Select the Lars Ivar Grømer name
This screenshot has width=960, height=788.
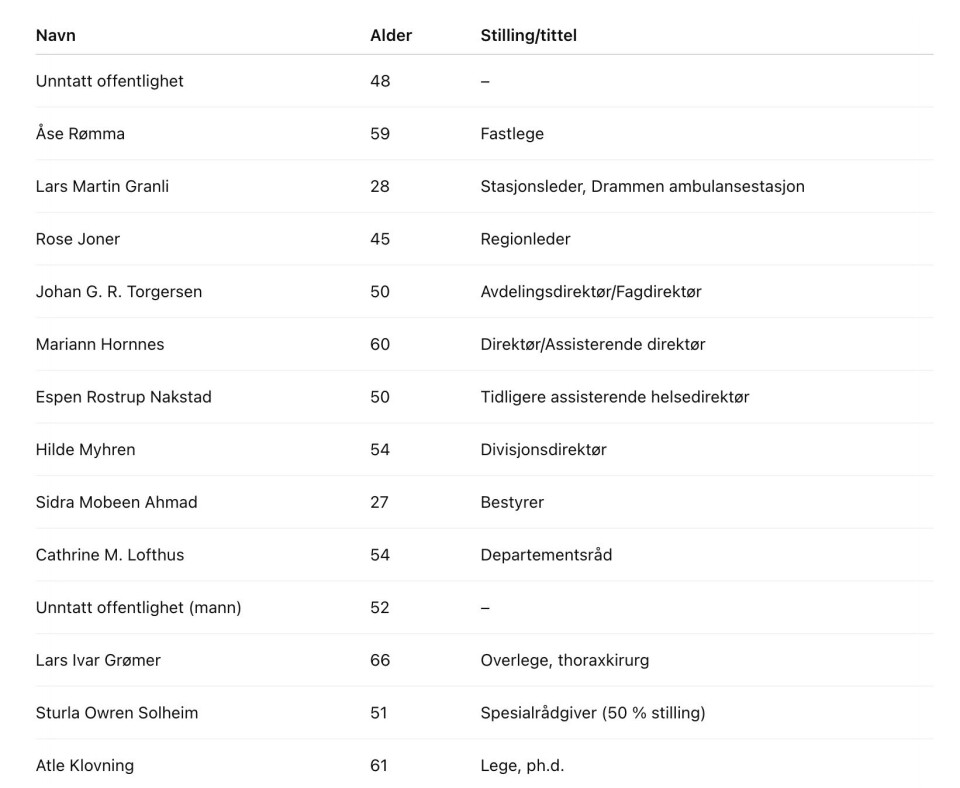(98, 660)
